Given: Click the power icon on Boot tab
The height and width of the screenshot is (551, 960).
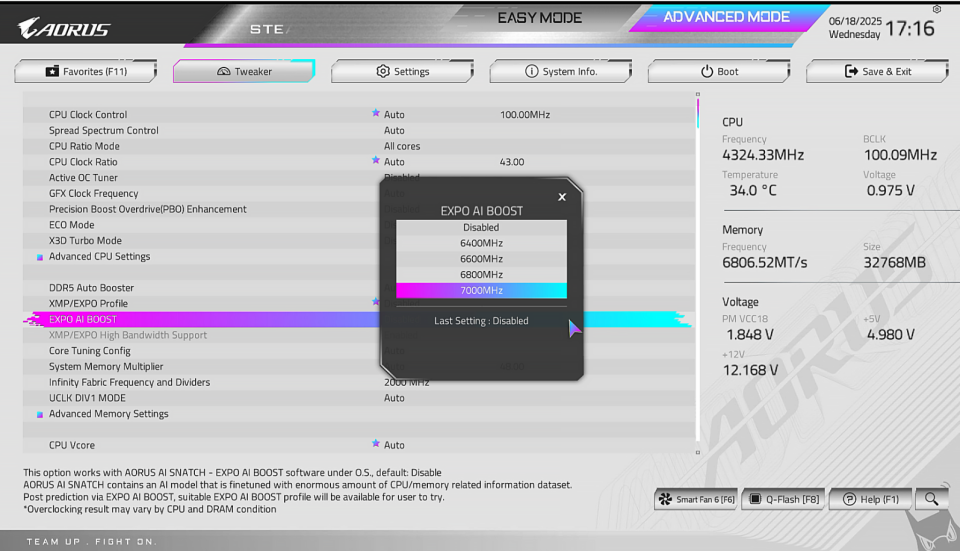Looking at the screenshot, I should tap(707, 71).
